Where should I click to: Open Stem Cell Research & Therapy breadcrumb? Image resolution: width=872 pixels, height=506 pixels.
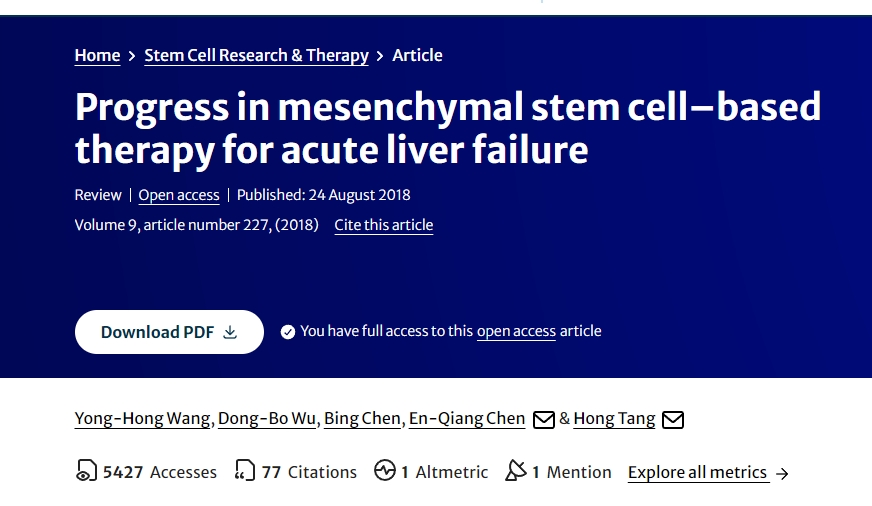pos(256,56)
